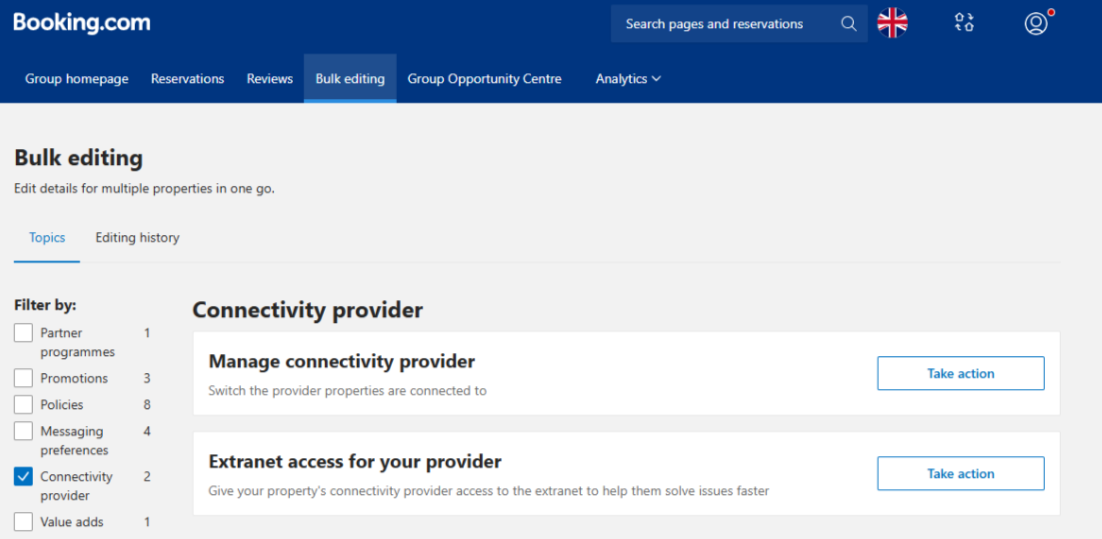This screenshot has width=1102, height=539.
Task: Tick the Promotions filter checkbox
Action: [23, 378]
